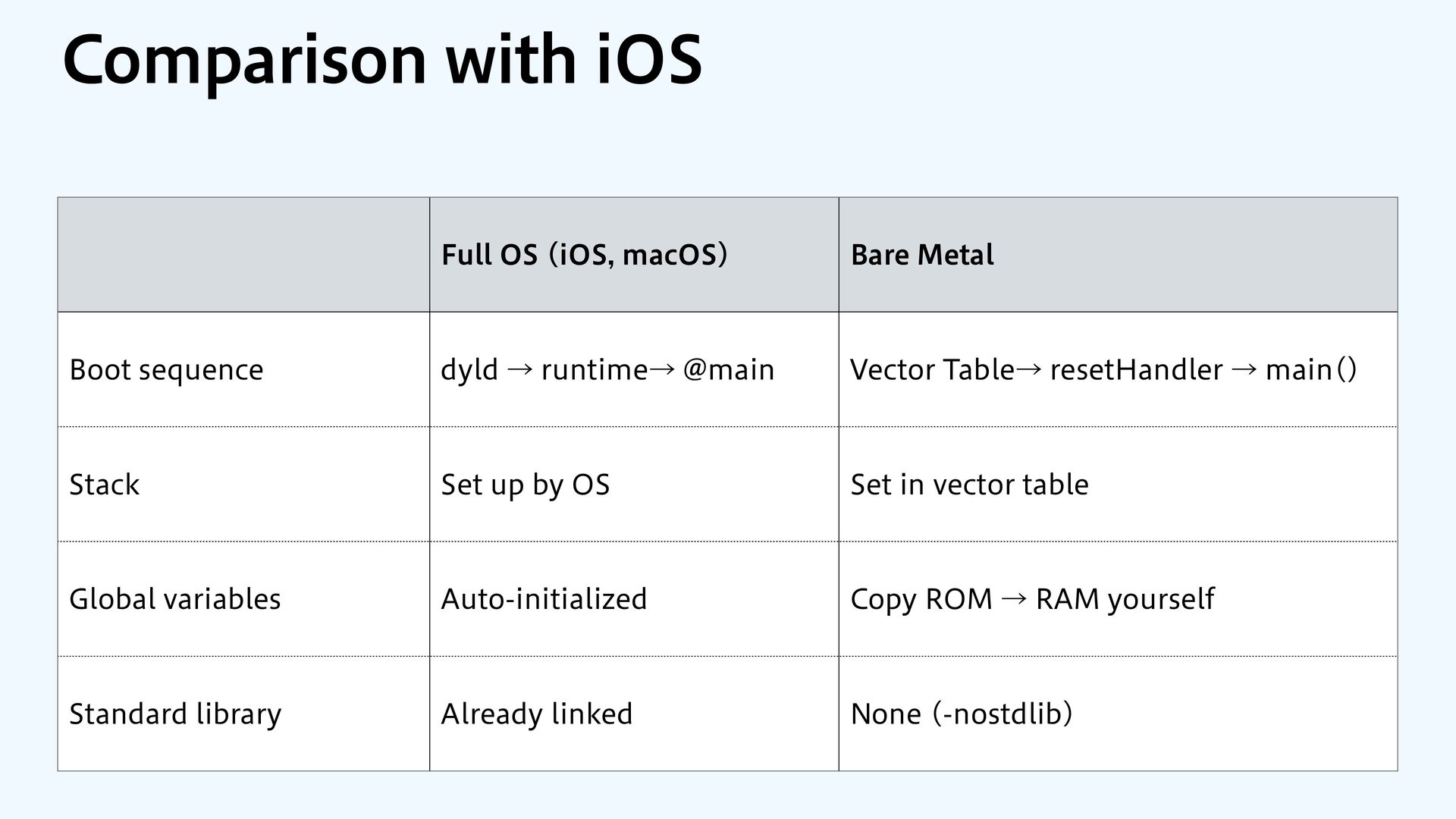
Task: Click the "None (-nostdlib)" cell
Action: click(x=961, y=714)
